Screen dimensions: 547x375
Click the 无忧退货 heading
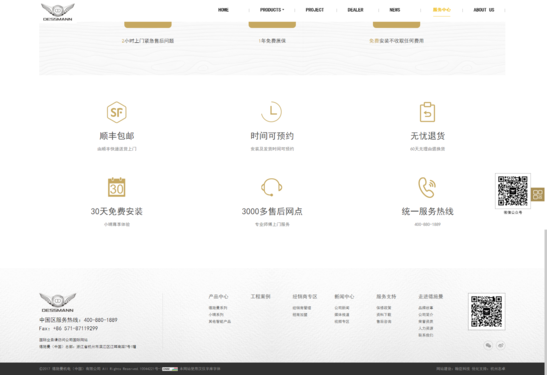point(427,136)
